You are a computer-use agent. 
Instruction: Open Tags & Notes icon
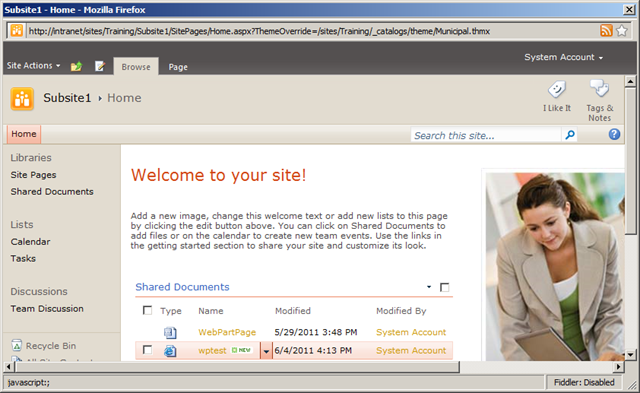pos(599,88)
